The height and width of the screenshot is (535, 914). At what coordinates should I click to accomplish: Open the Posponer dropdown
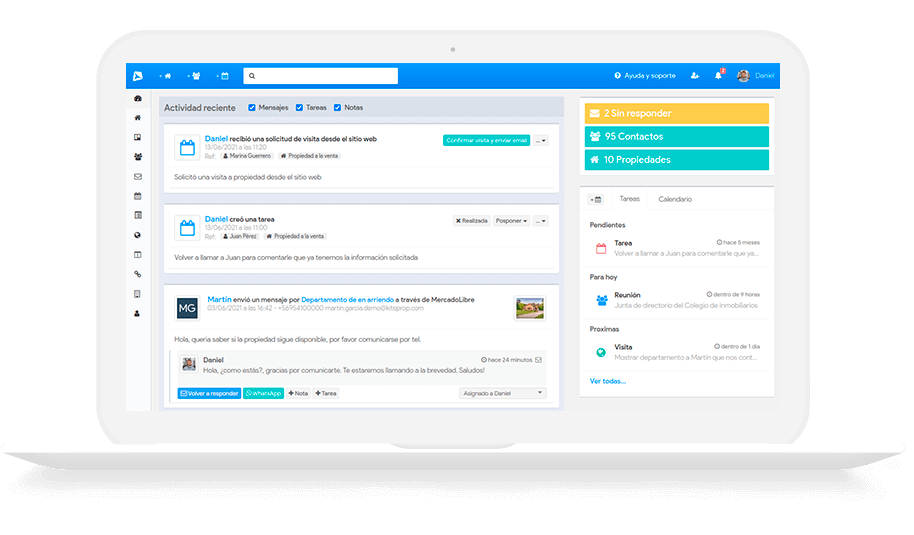click(511, 221)
